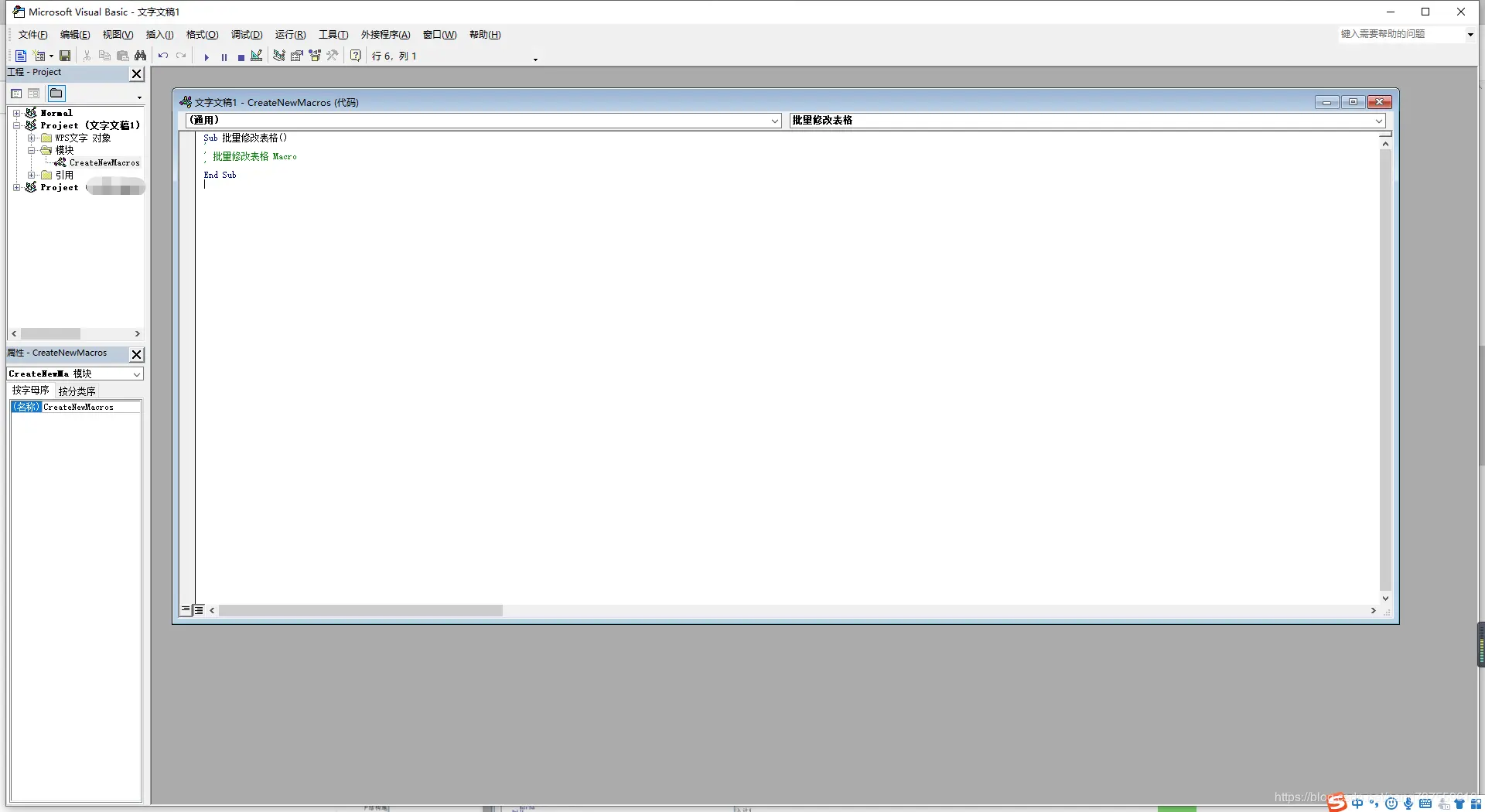
Task: Toggle Folders view in Project panel
Action: (x=56, y=94)
